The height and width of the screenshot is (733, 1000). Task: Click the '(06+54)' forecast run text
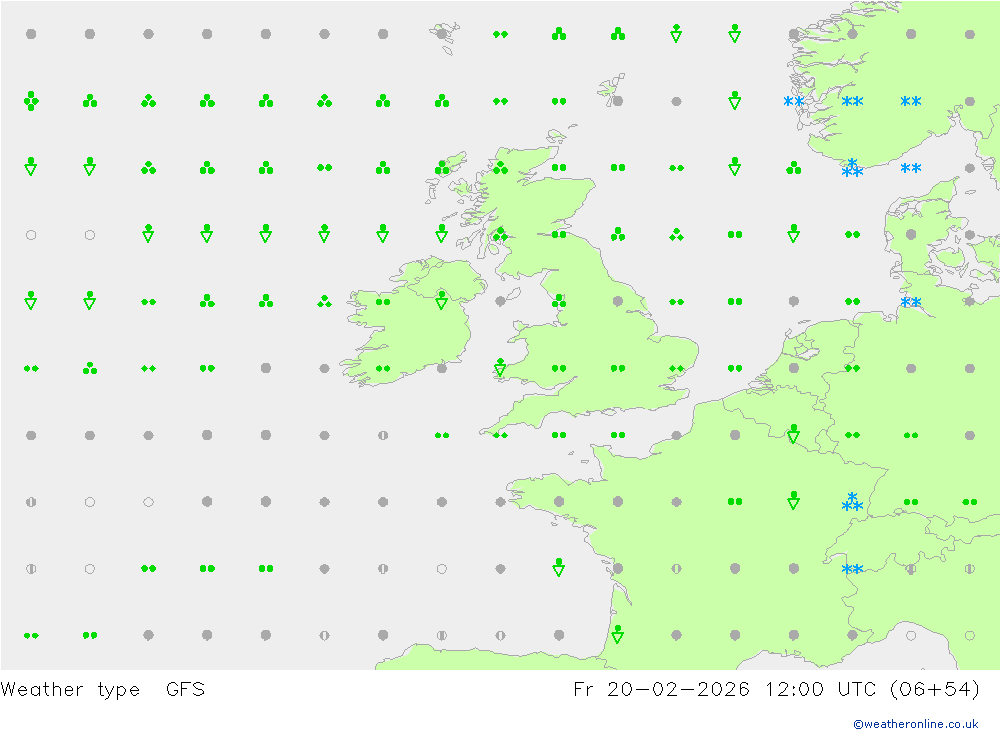click(x=934, y=689)
